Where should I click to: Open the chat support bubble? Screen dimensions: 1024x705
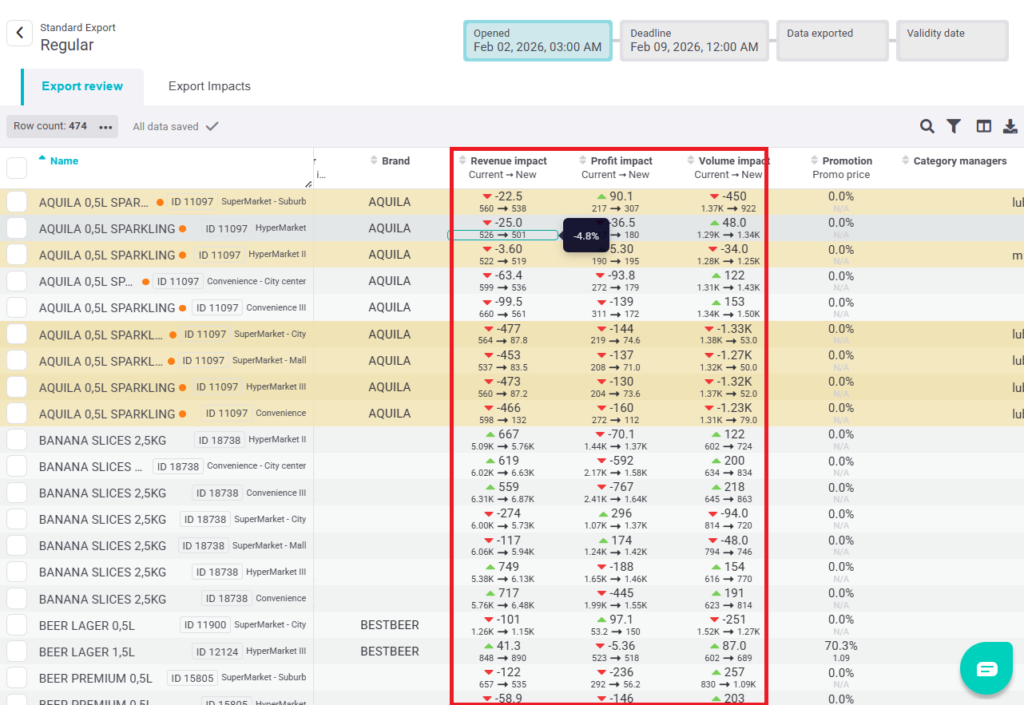[986, 668]
